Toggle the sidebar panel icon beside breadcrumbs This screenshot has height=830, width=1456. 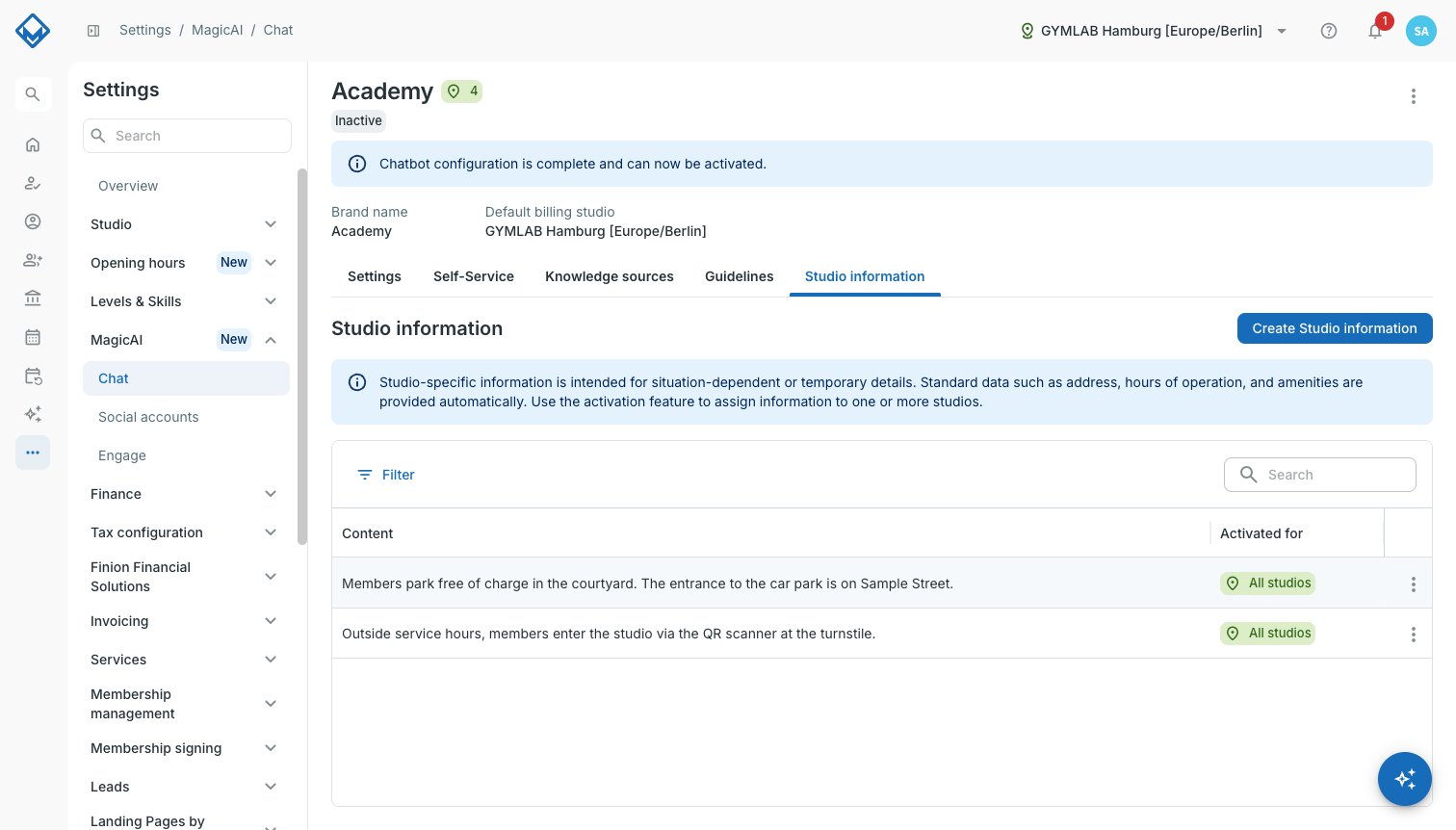pos(93,31)
